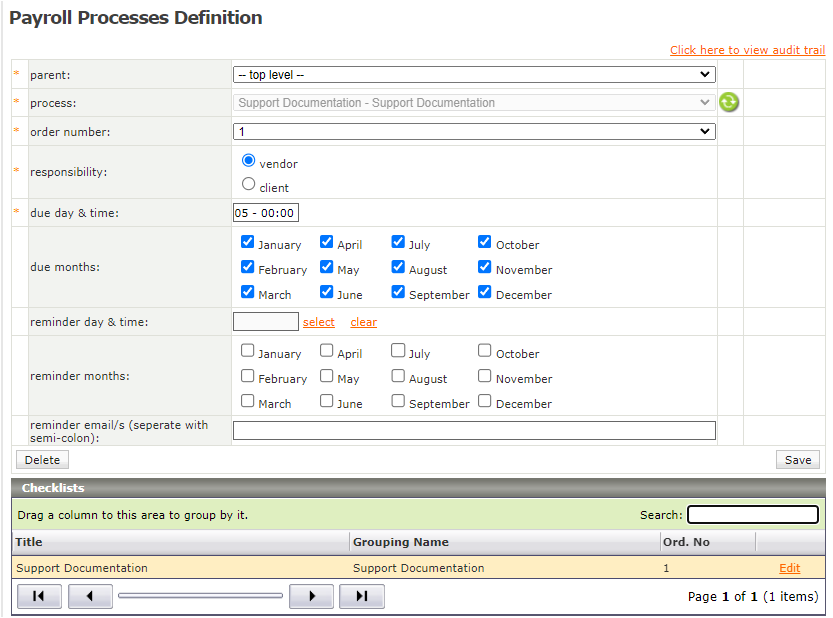Go to next checklist page
The image size is (833, 618).
[x=311, y=596]
